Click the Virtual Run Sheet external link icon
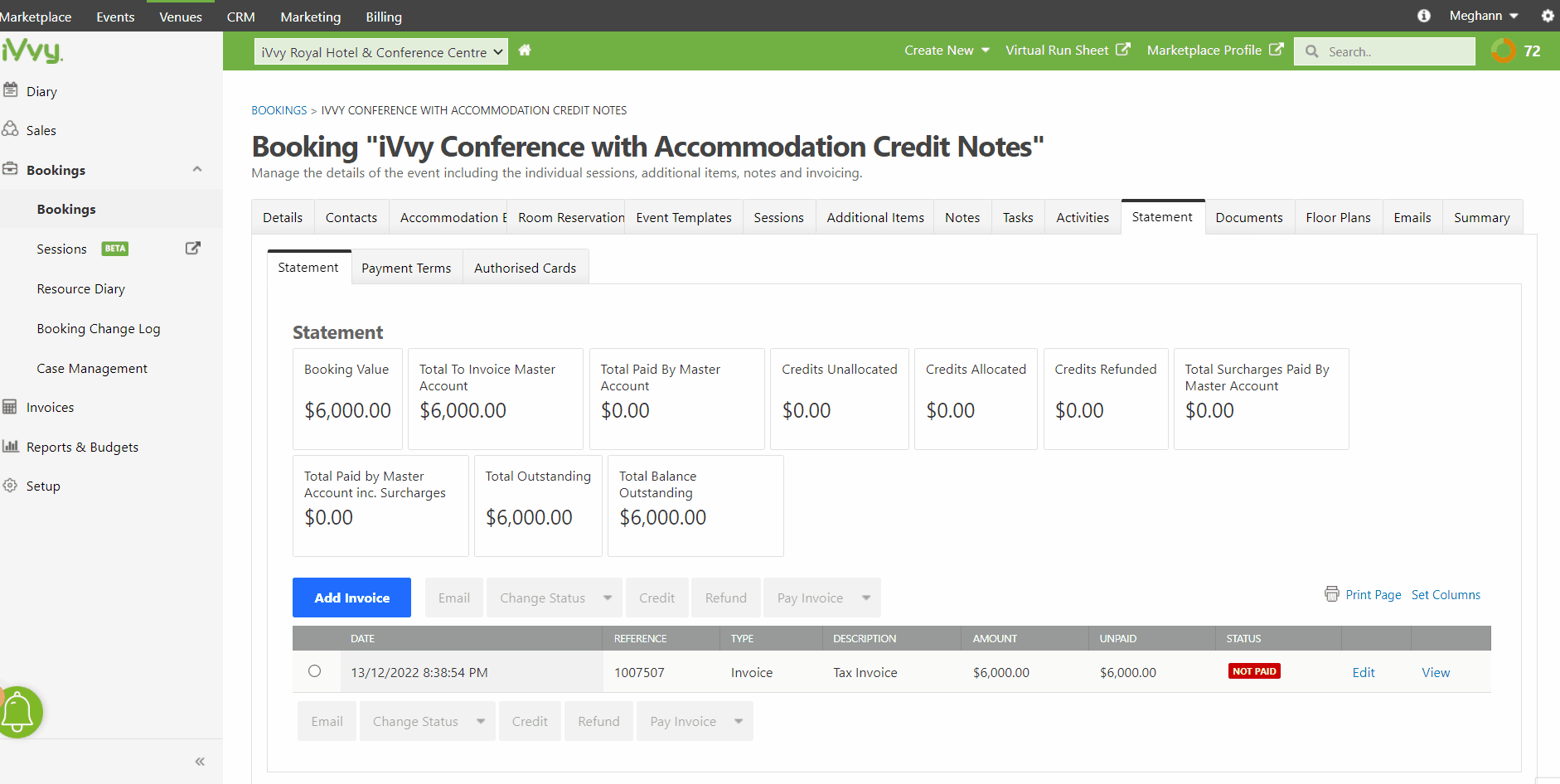The width and height of the screenshot is (1560, 784). [x=1122, y=50]
